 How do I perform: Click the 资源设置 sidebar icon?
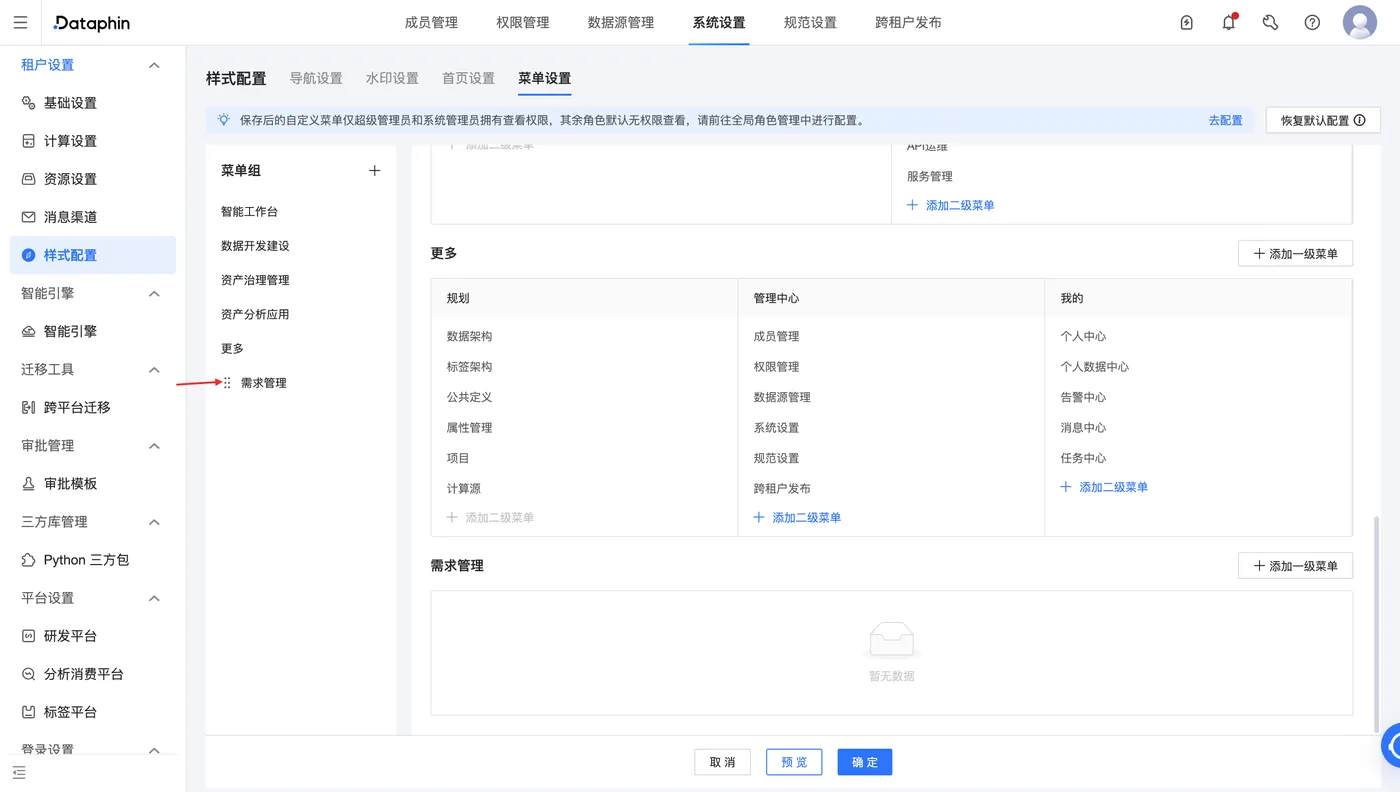coord(29,179)
